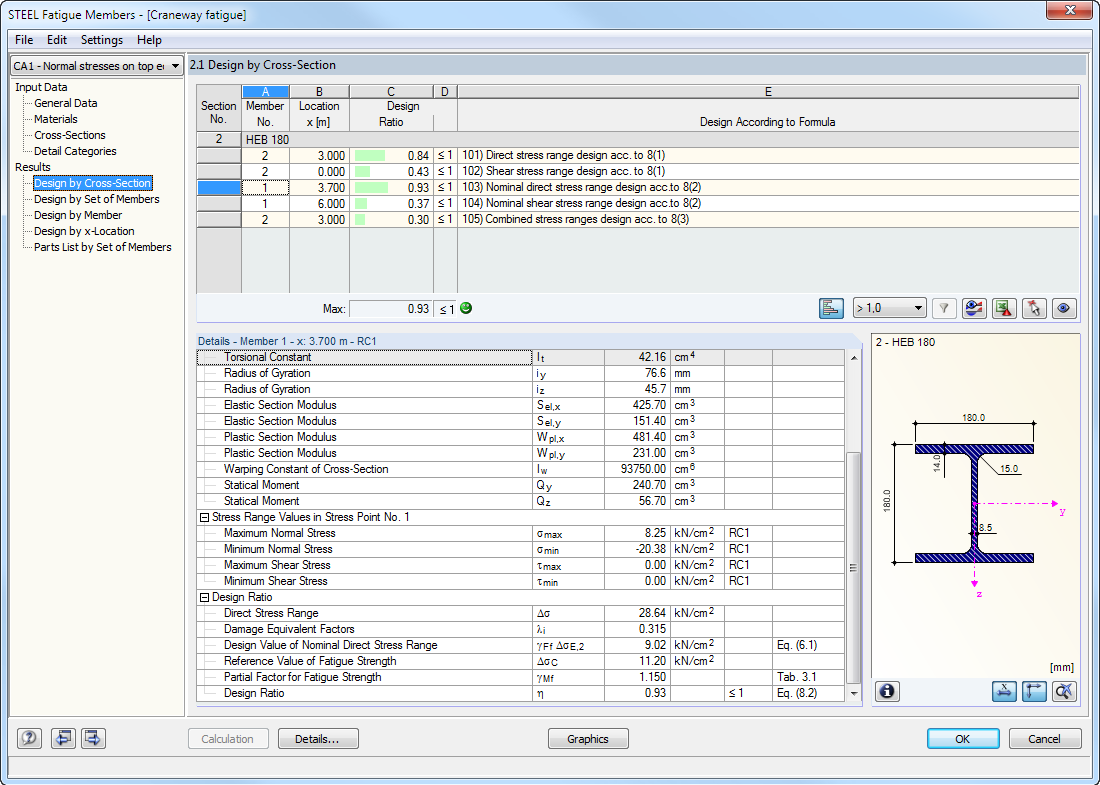Toggle cross-section dimensions display
This screenshot has height=785, width=1100.
coord(1005,692)
